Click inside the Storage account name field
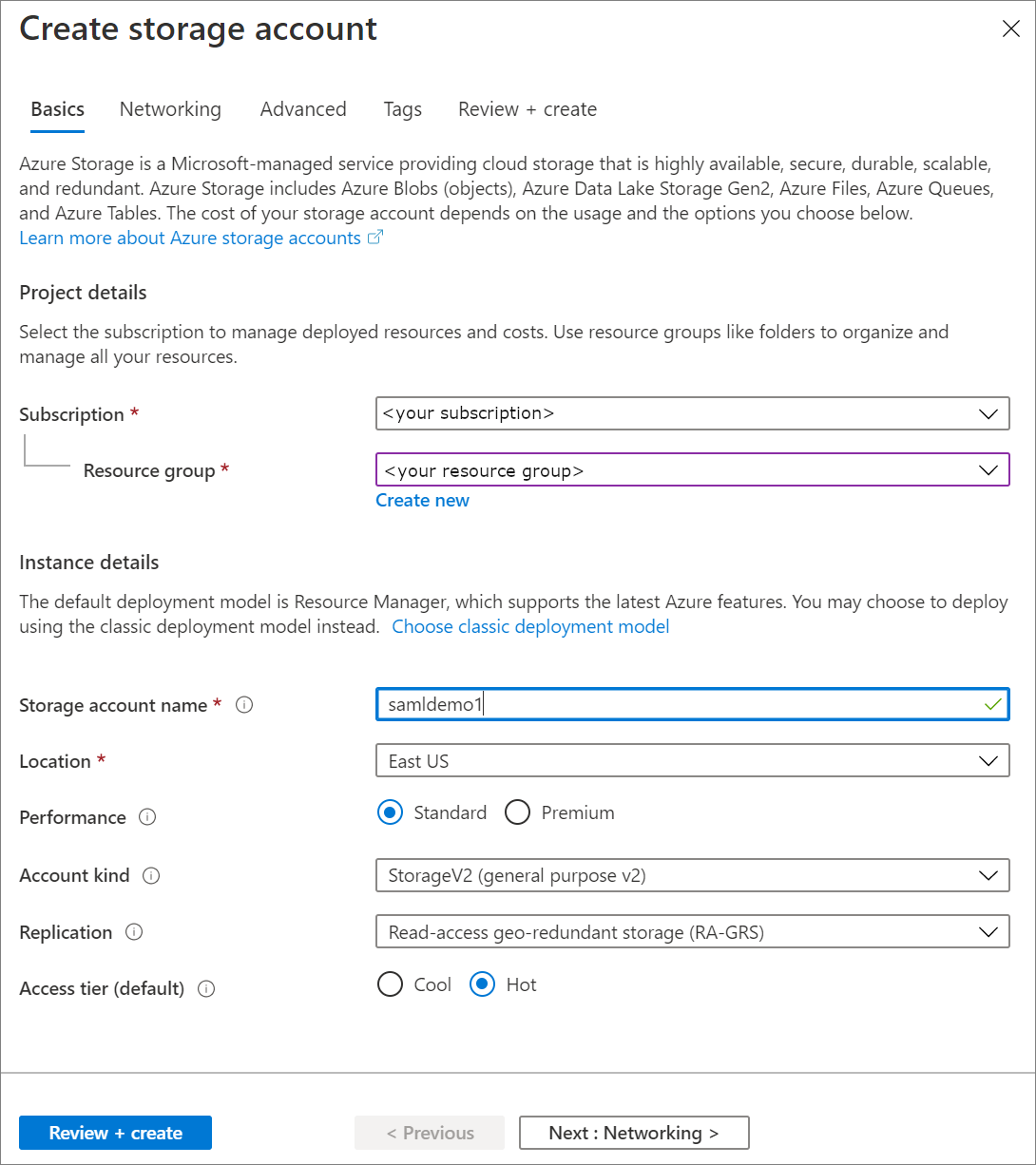Screen dimensions: 1036x1165 click(x=665, y=704)
